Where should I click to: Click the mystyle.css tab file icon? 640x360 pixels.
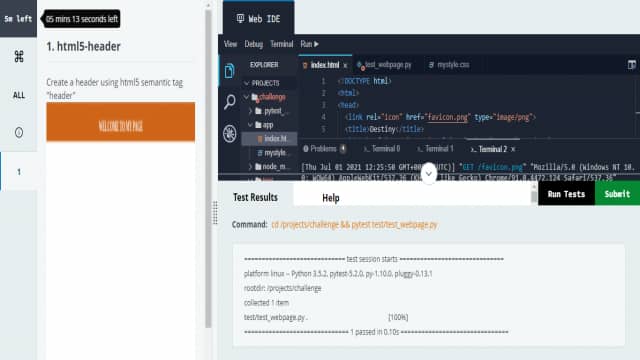click(431, 64)
